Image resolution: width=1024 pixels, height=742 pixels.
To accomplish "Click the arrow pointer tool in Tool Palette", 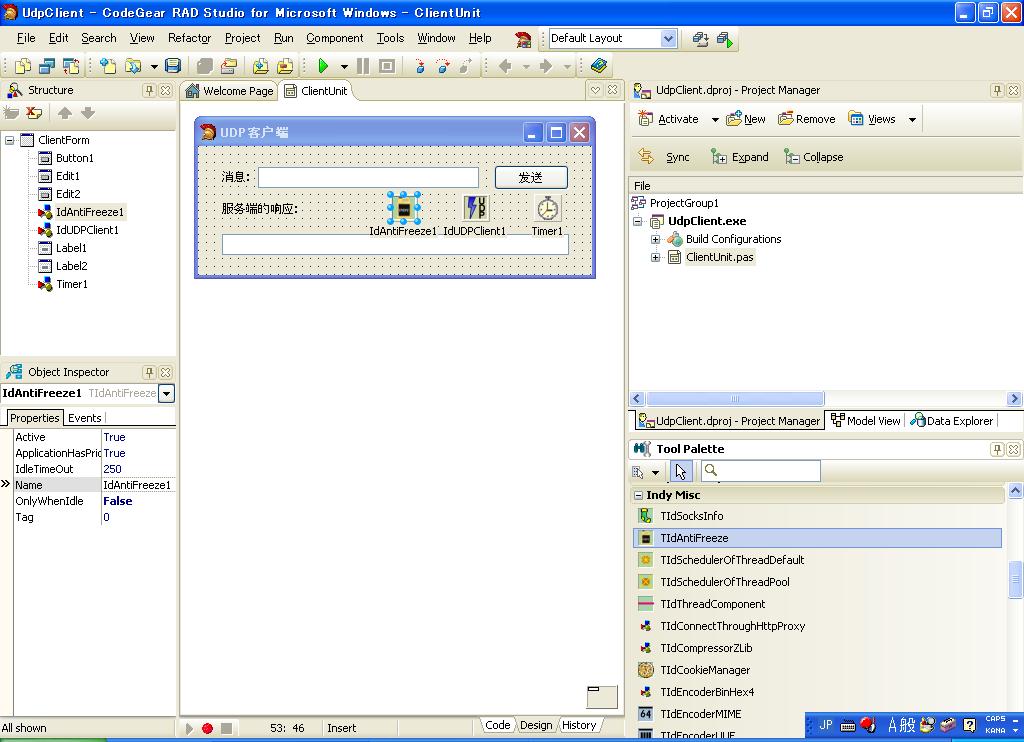I will pyautogui.click(x=681, y=472).
